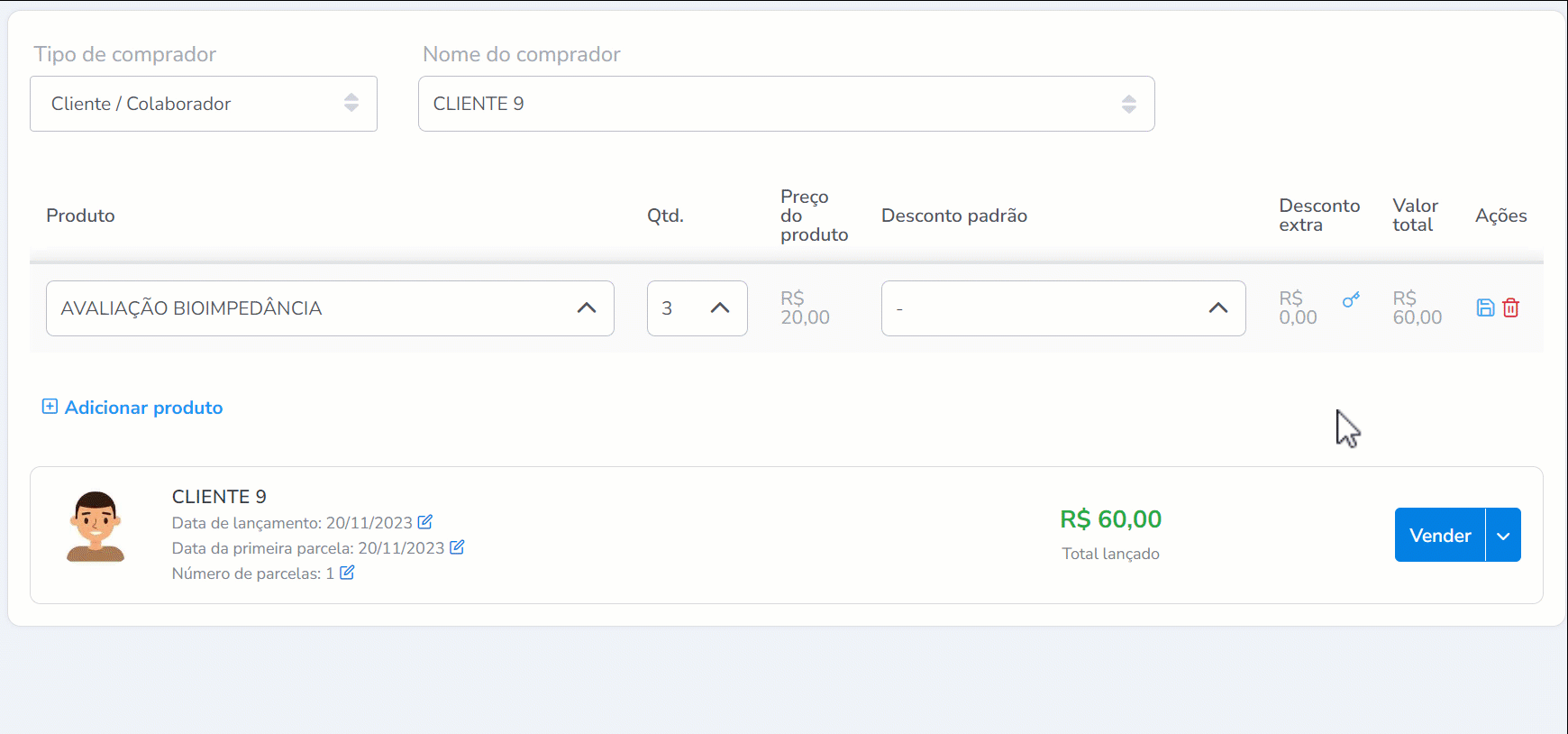Click Valor total column header

coord(1415,216)
